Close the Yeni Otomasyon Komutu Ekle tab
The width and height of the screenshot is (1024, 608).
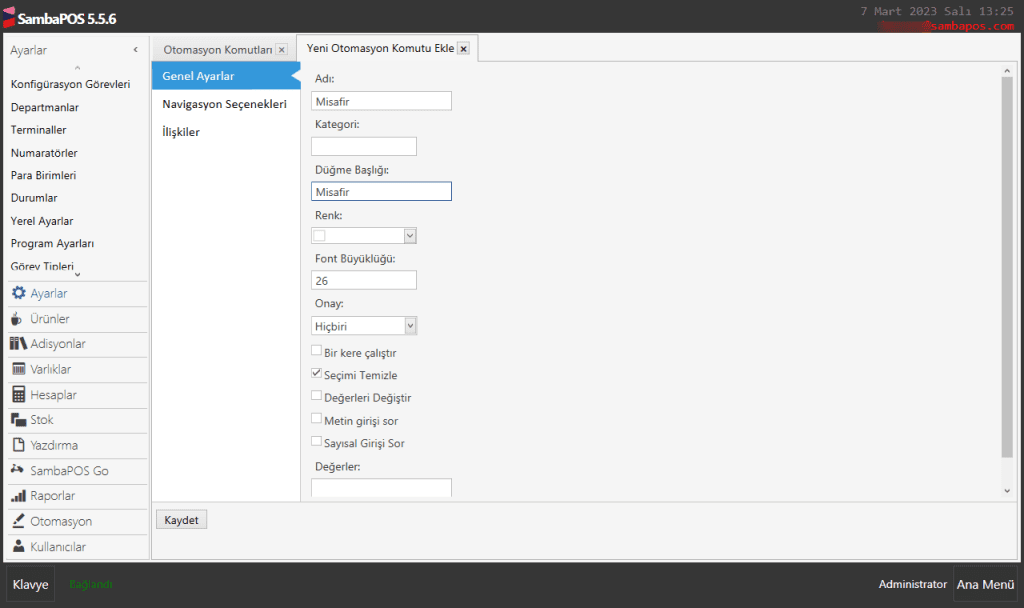point(463,49)
